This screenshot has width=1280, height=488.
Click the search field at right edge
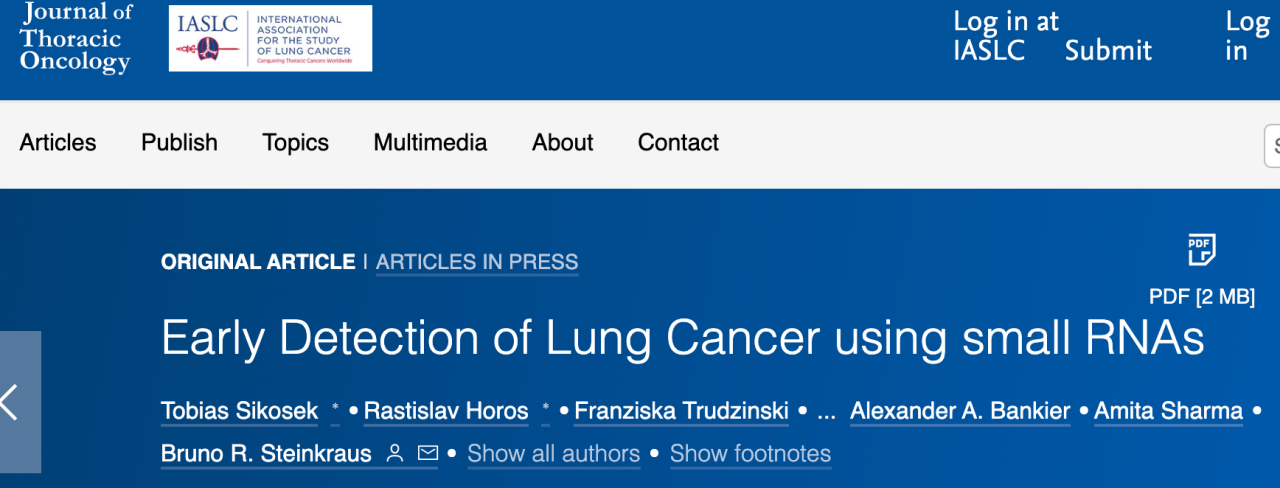pyautogui.click(x=1272, y=145)
